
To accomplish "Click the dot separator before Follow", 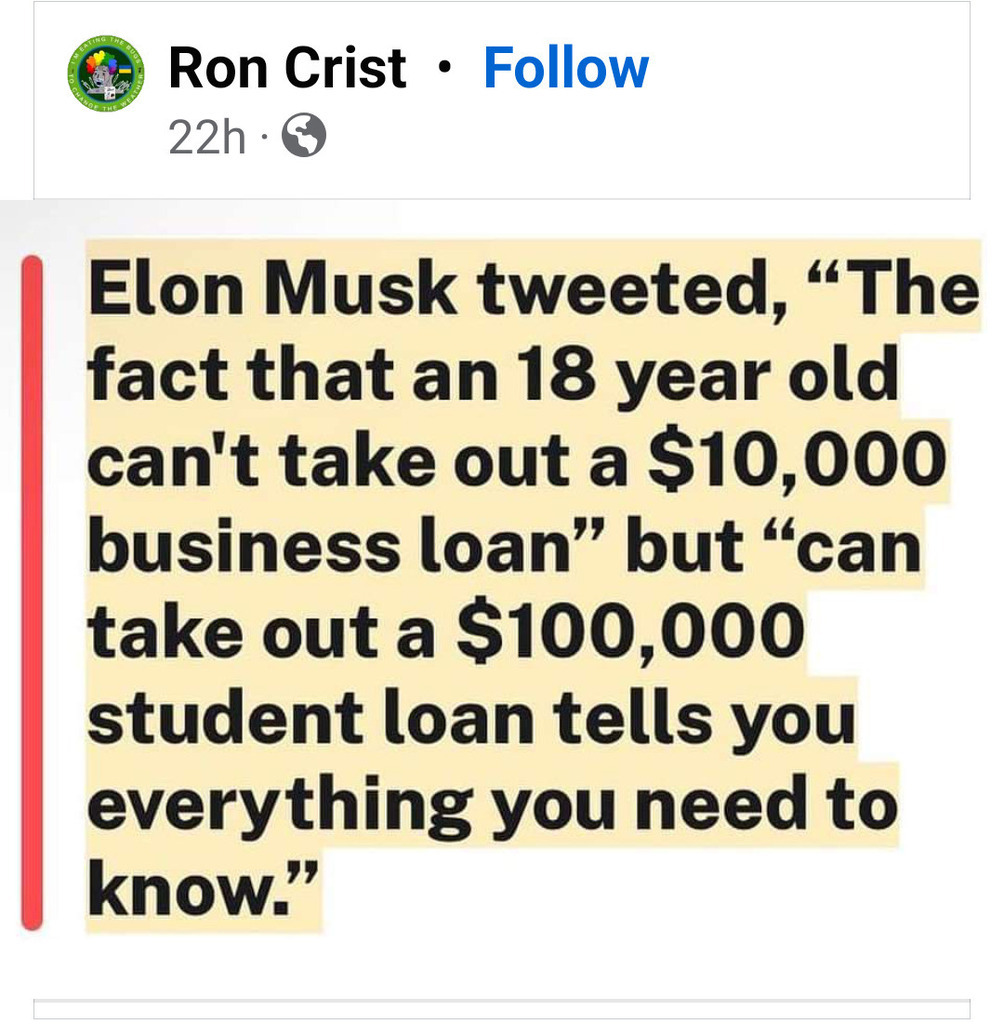I will [444, 70].
